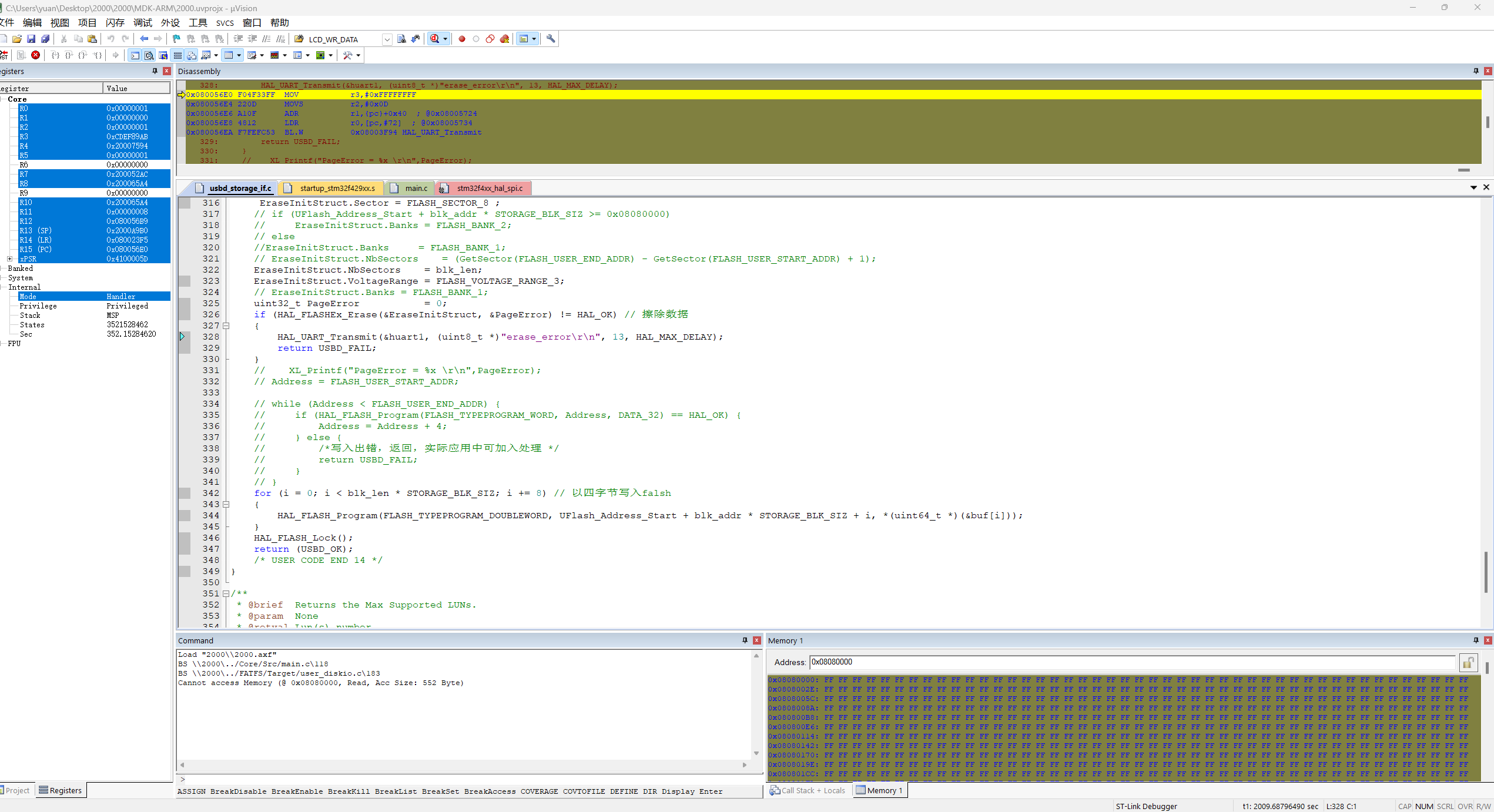Collapse the code block at line 327

click(x=226, y=326)
